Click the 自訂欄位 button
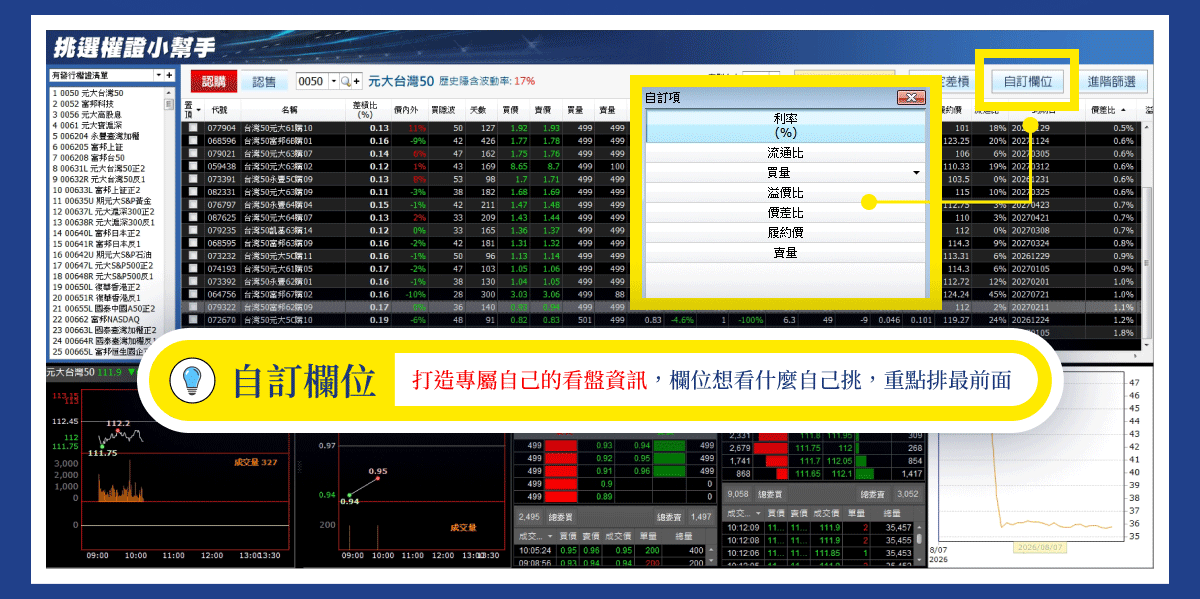The width and height of the screenshot is (1200, 599). [1027, 82]
